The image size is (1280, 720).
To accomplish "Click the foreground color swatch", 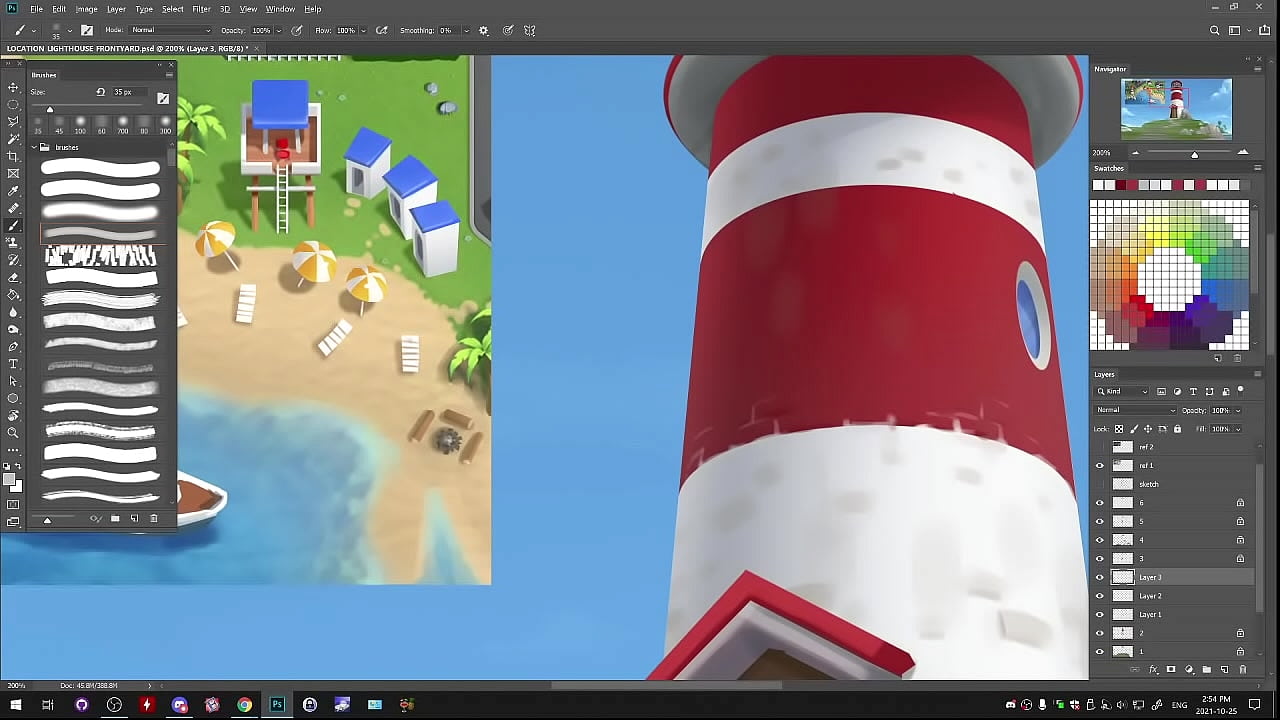I will (9, 480).
